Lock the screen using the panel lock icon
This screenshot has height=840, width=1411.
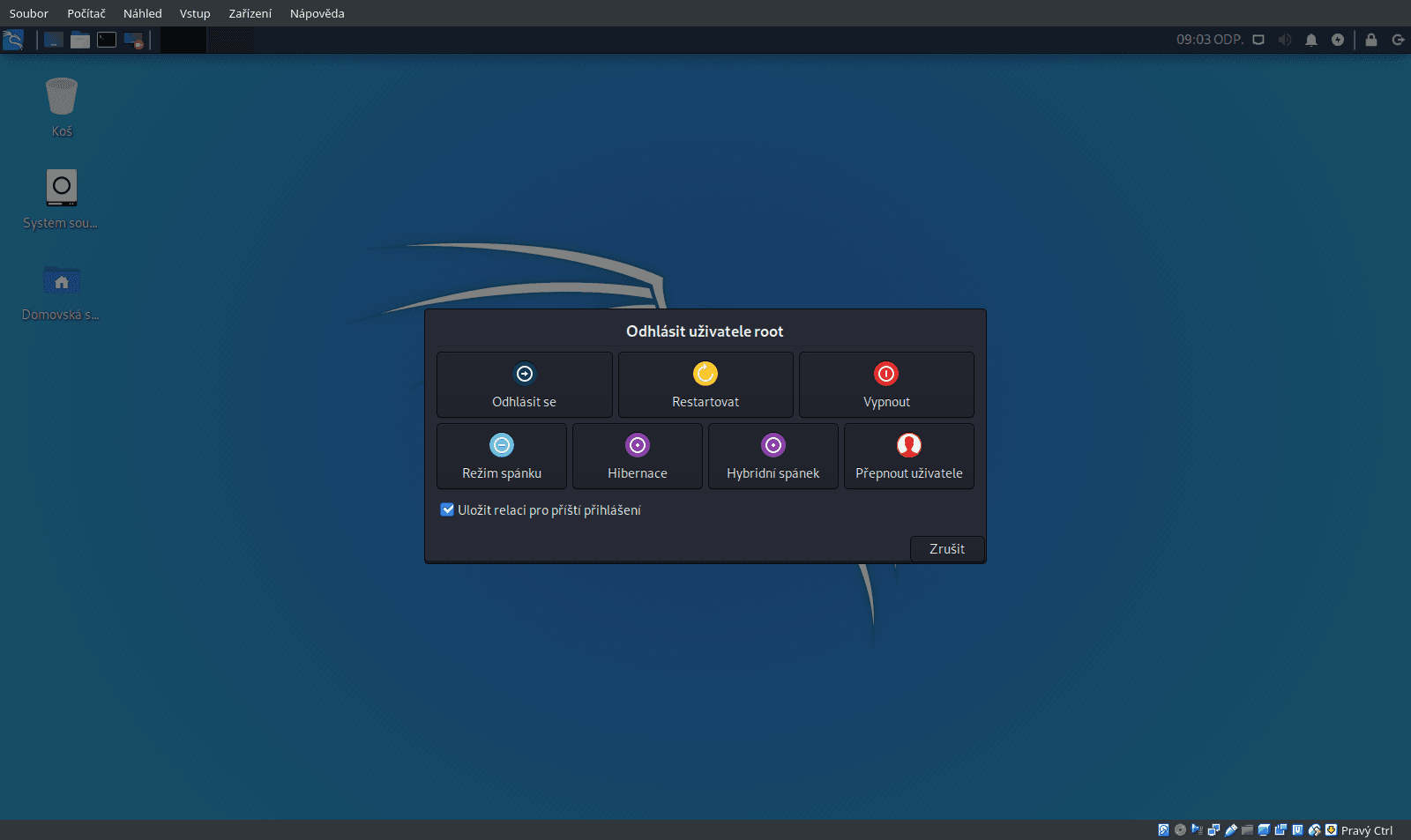click(x=1370, y=40)
